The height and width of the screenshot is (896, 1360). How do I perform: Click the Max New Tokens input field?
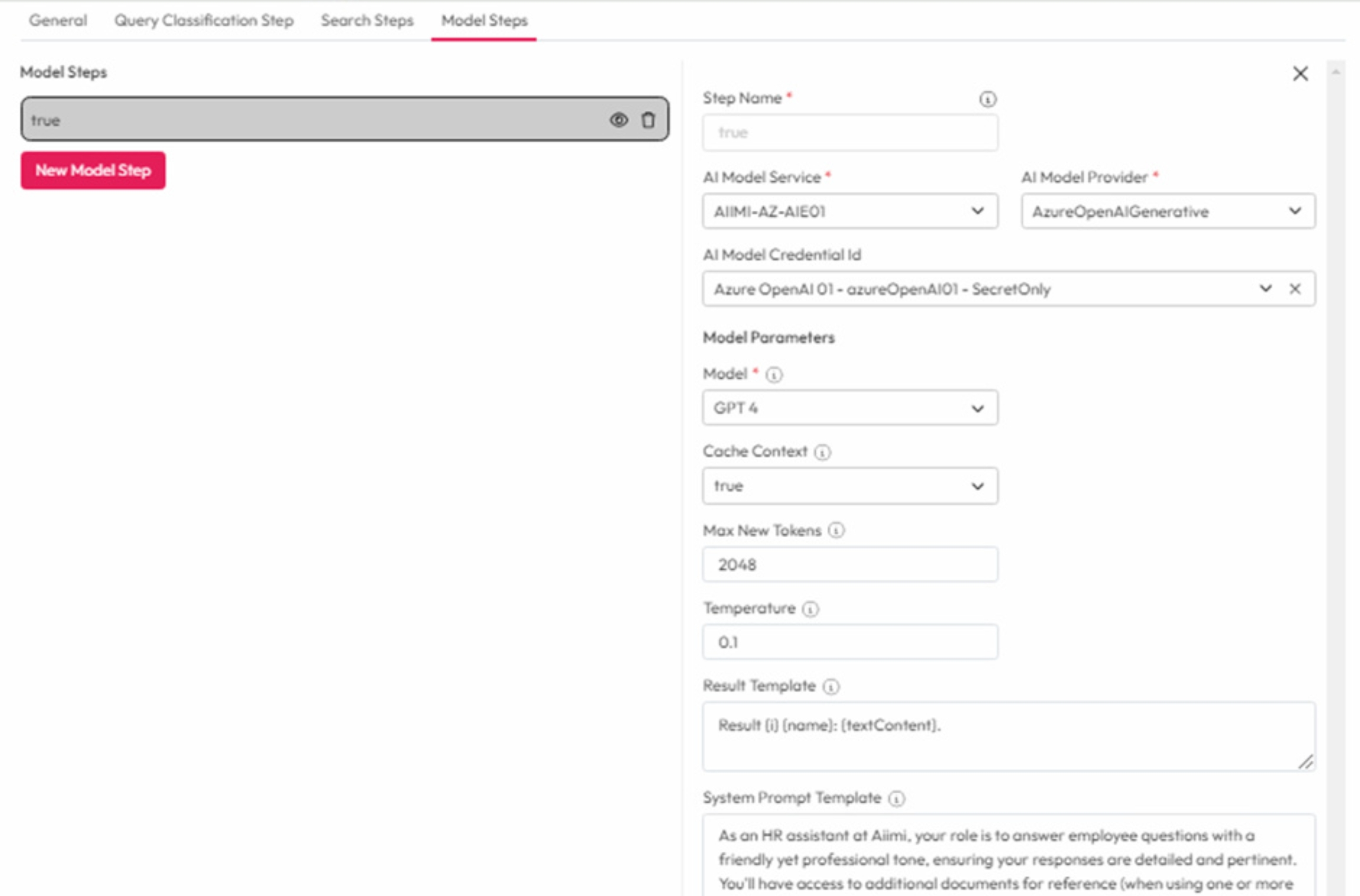click(x=850, y=565)
